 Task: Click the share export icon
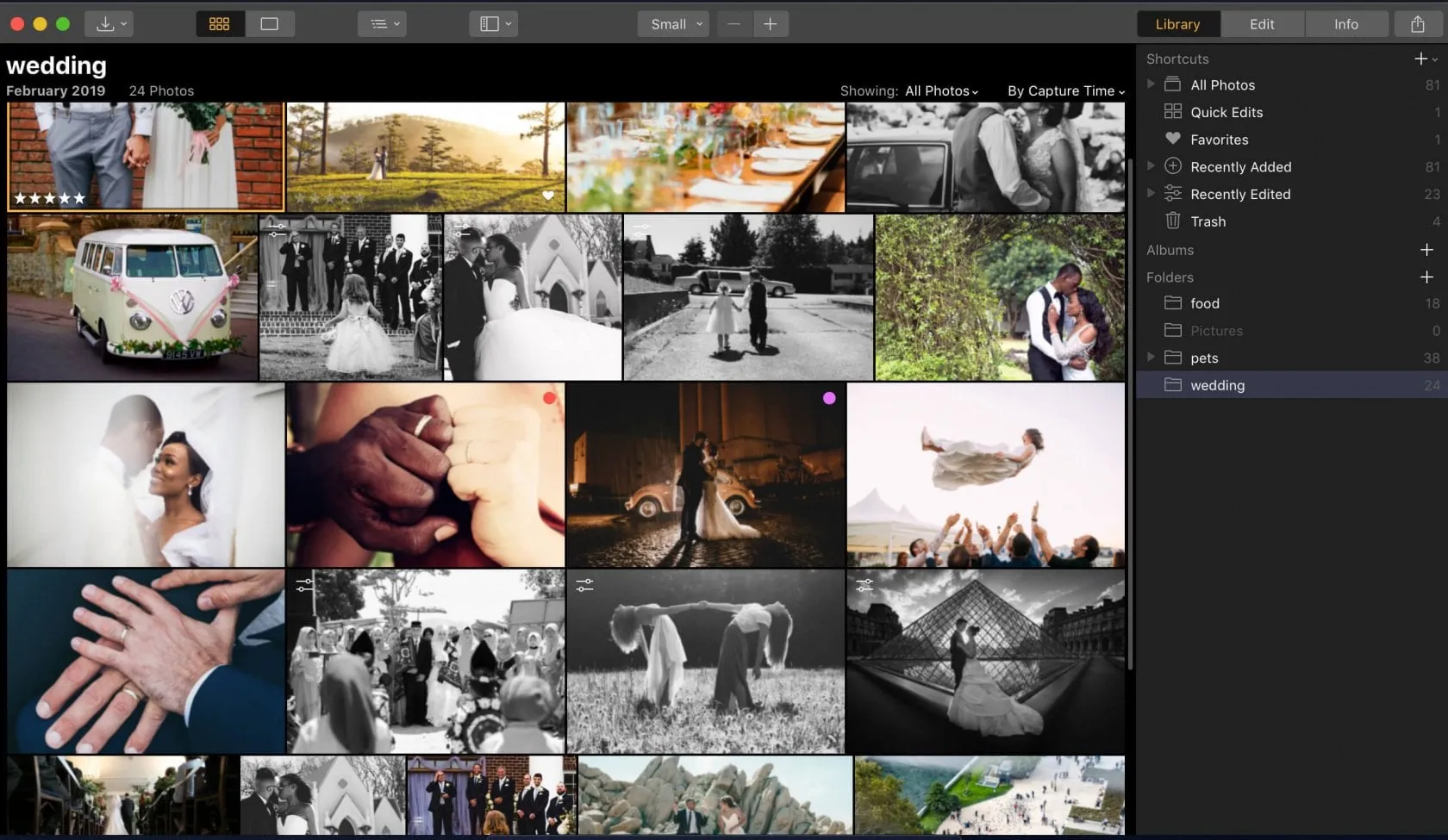coord(1418,24)
